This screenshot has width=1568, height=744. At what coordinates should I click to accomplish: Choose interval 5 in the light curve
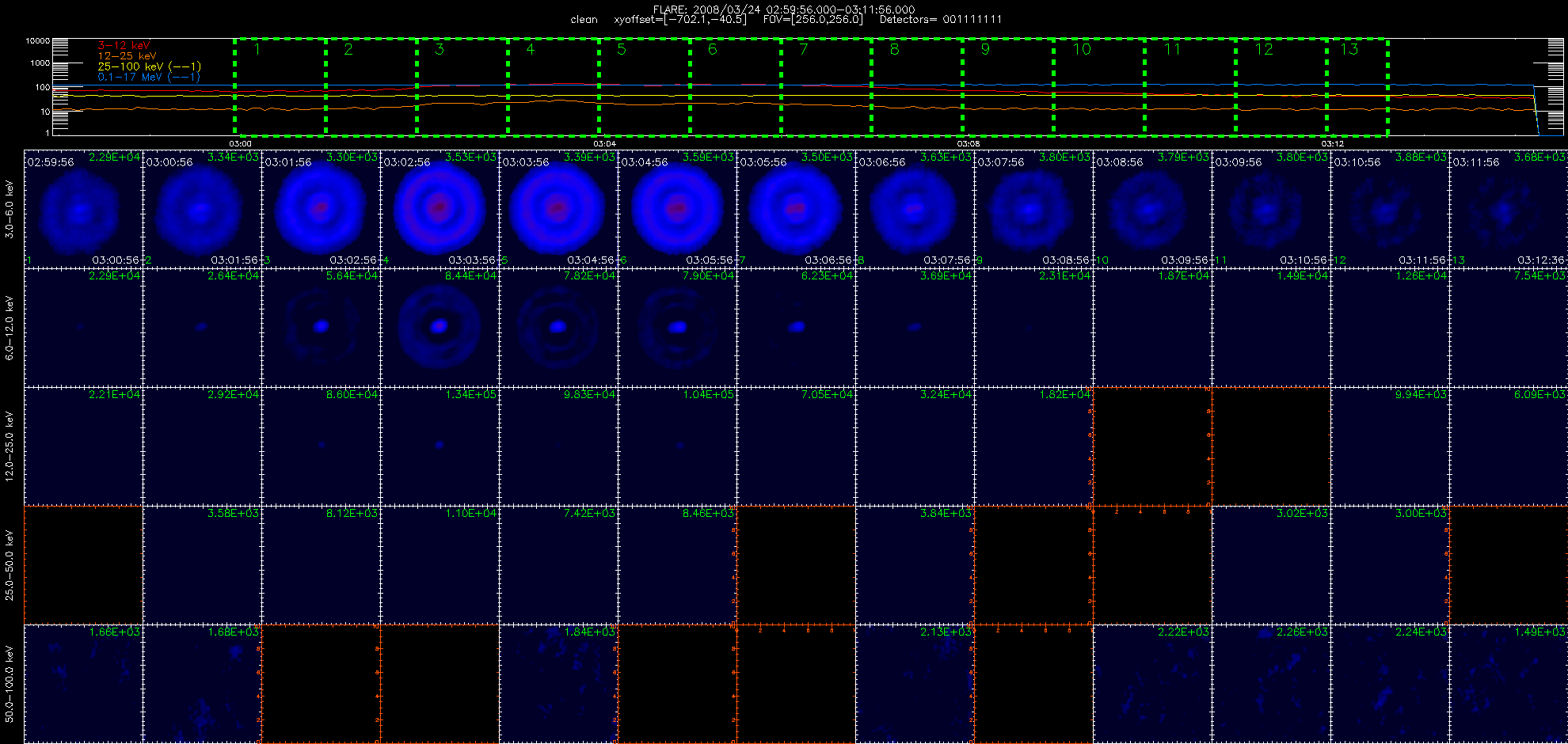(x=644, y=87)
